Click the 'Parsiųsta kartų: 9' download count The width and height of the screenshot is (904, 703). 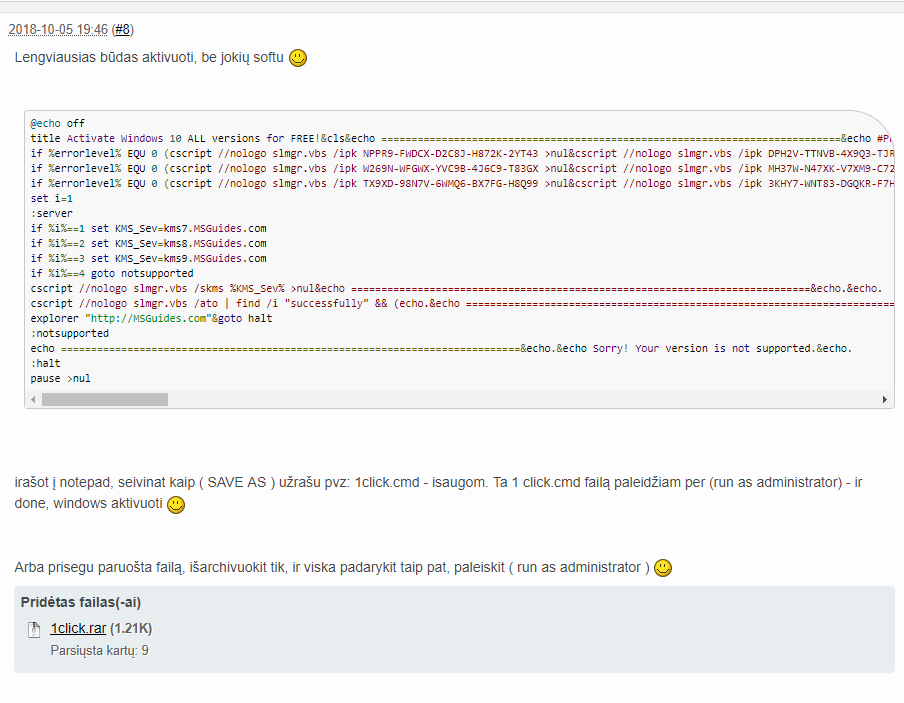pos(100,651)
